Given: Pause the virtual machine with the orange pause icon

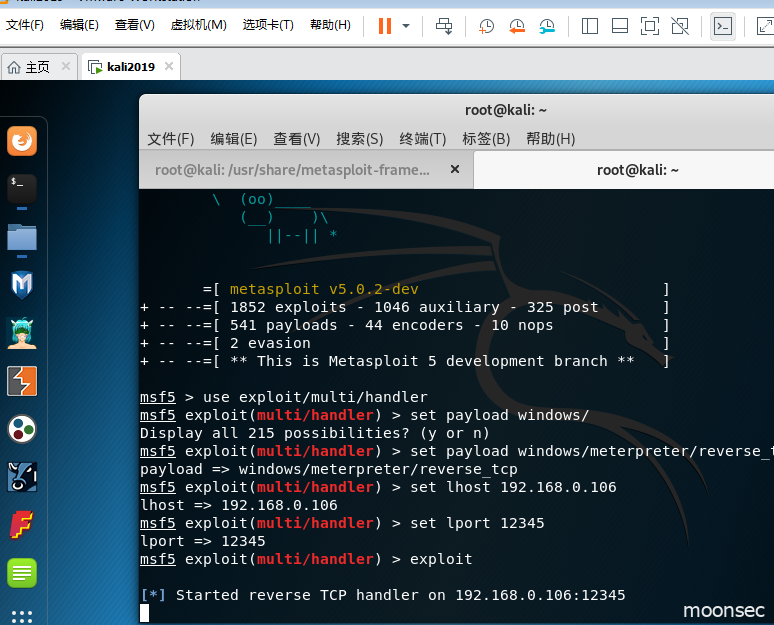Looking at the screenshot, I should coord(385,26).
